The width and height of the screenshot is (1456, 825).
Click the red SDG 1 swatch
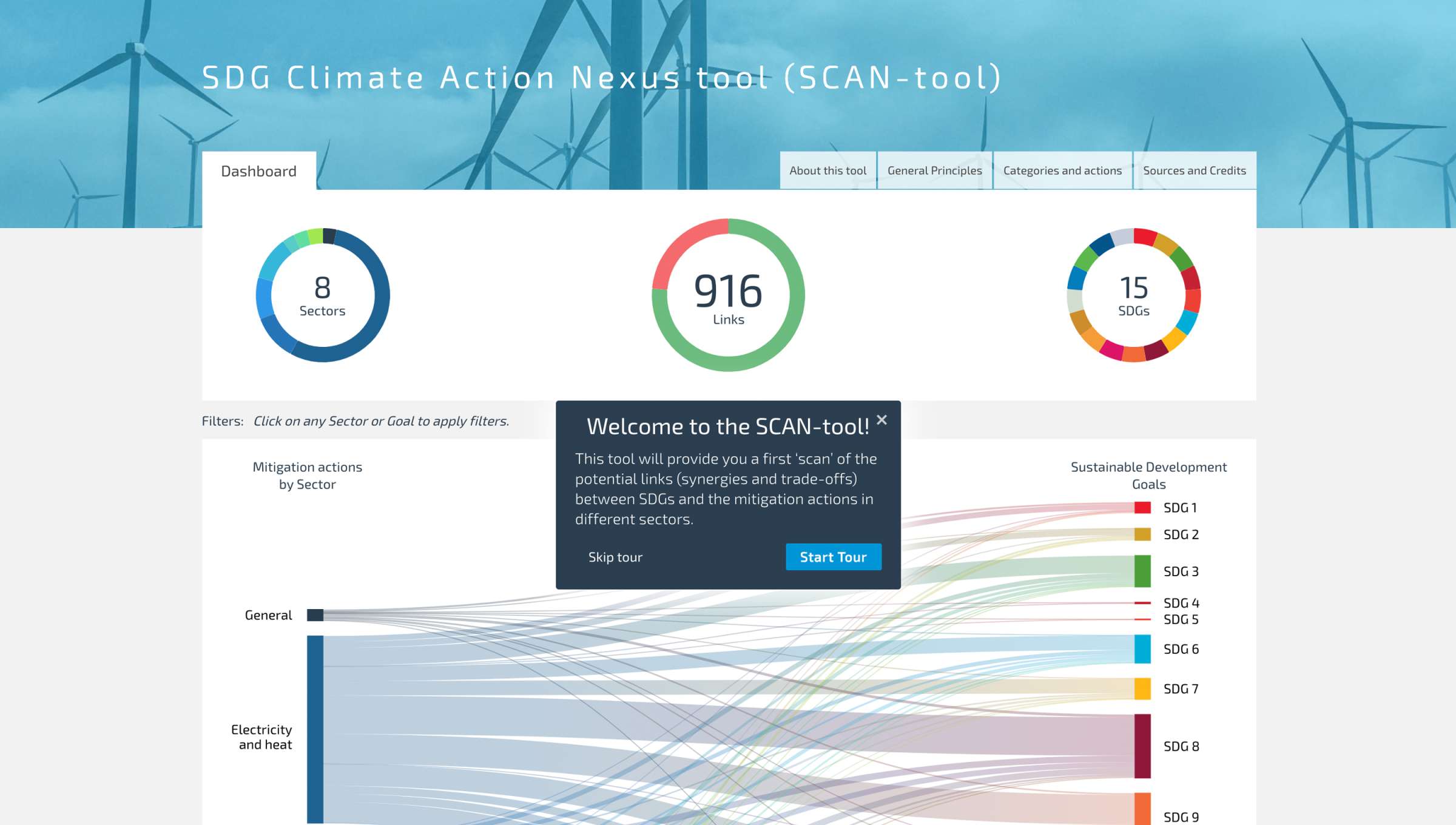[x=1142, y=508]
